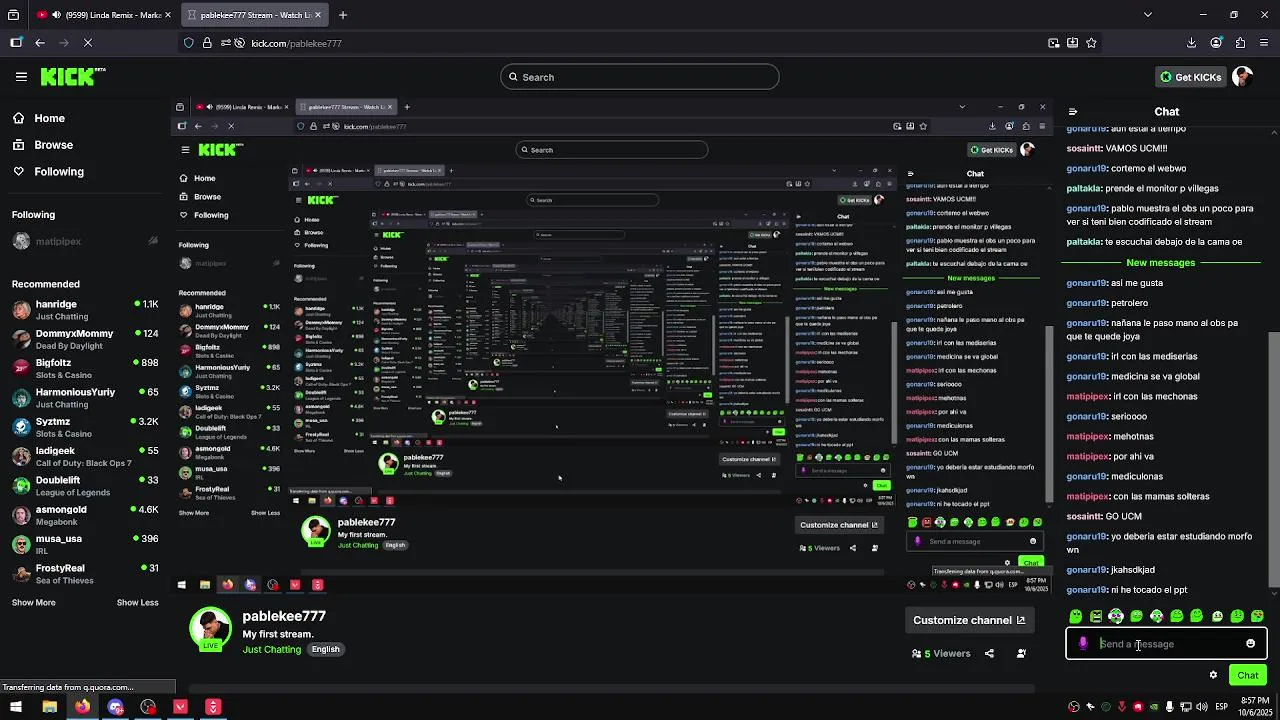Open hanridge recommended channel
This screenshot has width=1280, height=720.
pos(85,310)
